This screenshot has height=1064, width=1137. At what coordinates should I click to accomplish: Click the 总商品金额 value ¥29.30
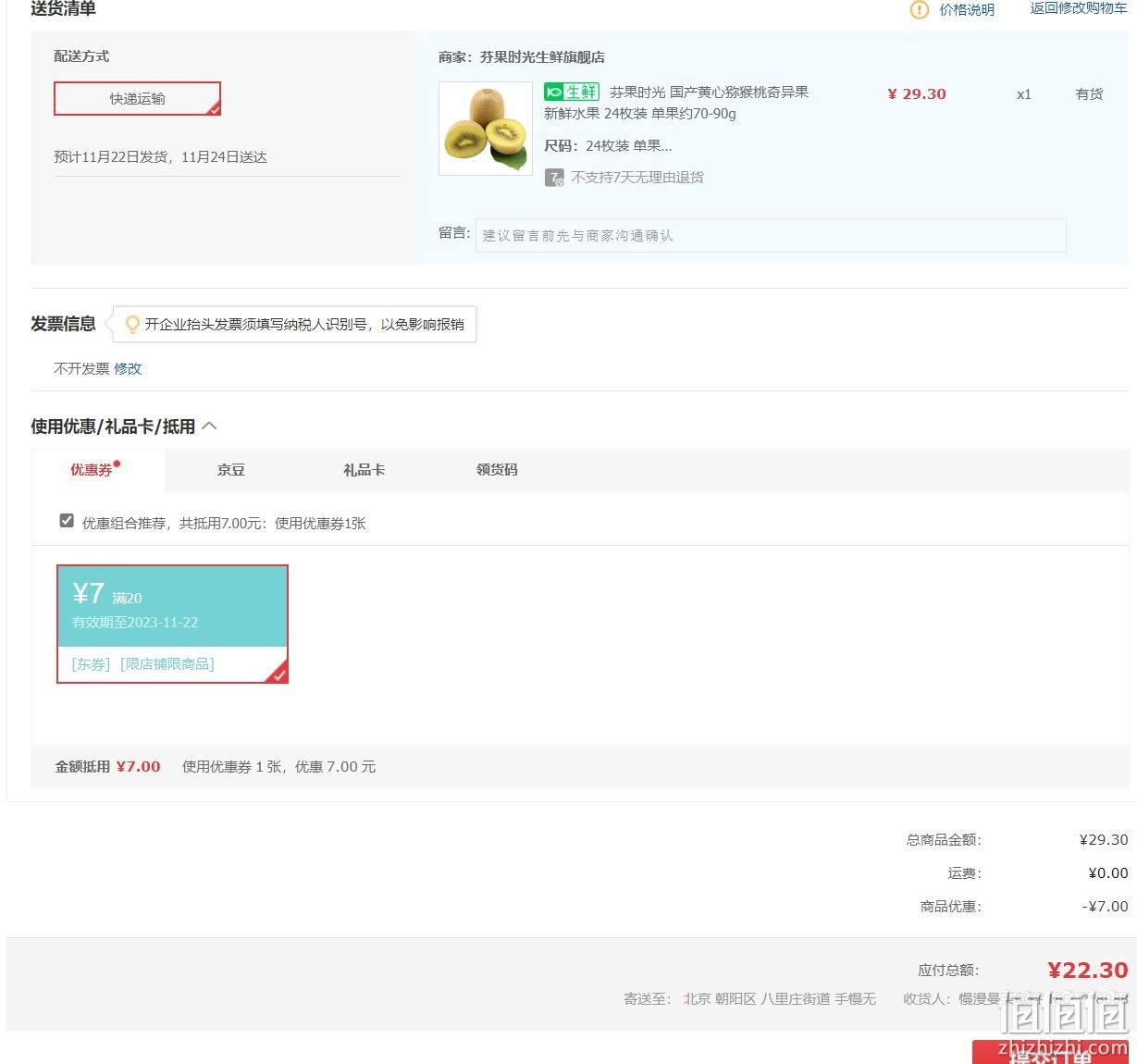[x=1104, y=840]
